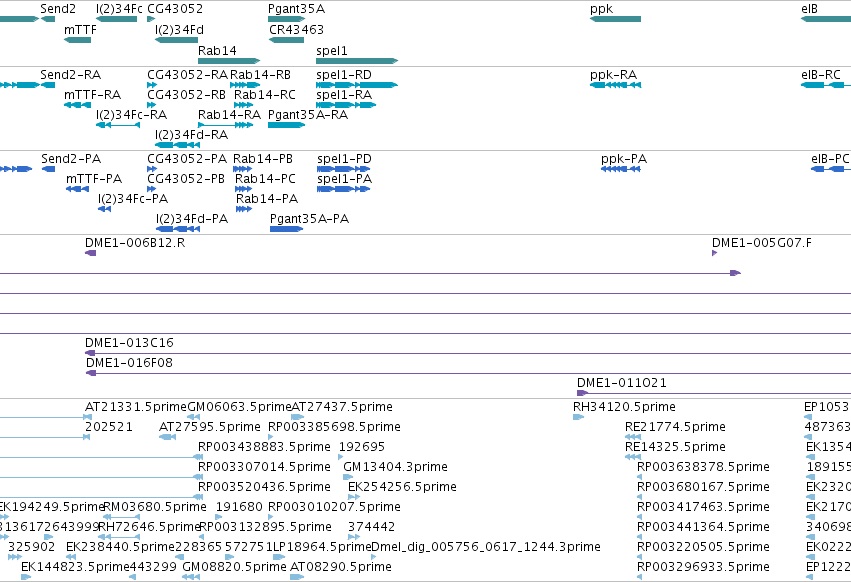Select EST LP18964.5prime glyph
Screen dimensions: 851x582
[279, 557]
